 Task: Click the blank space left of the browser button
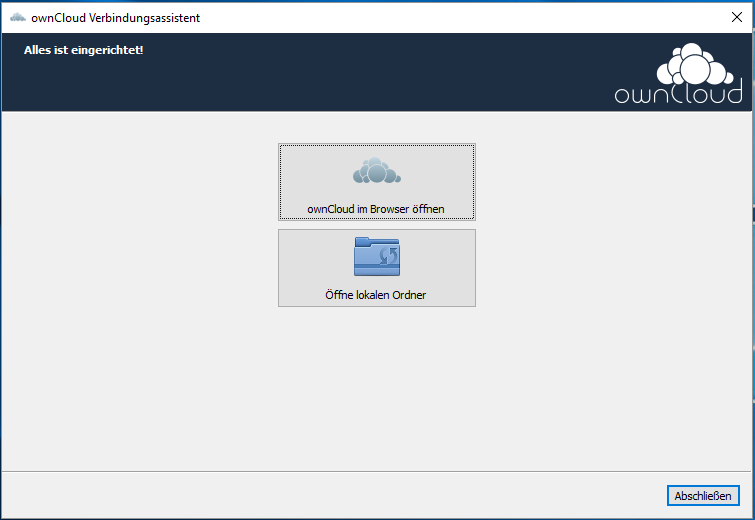coord(140,182)
